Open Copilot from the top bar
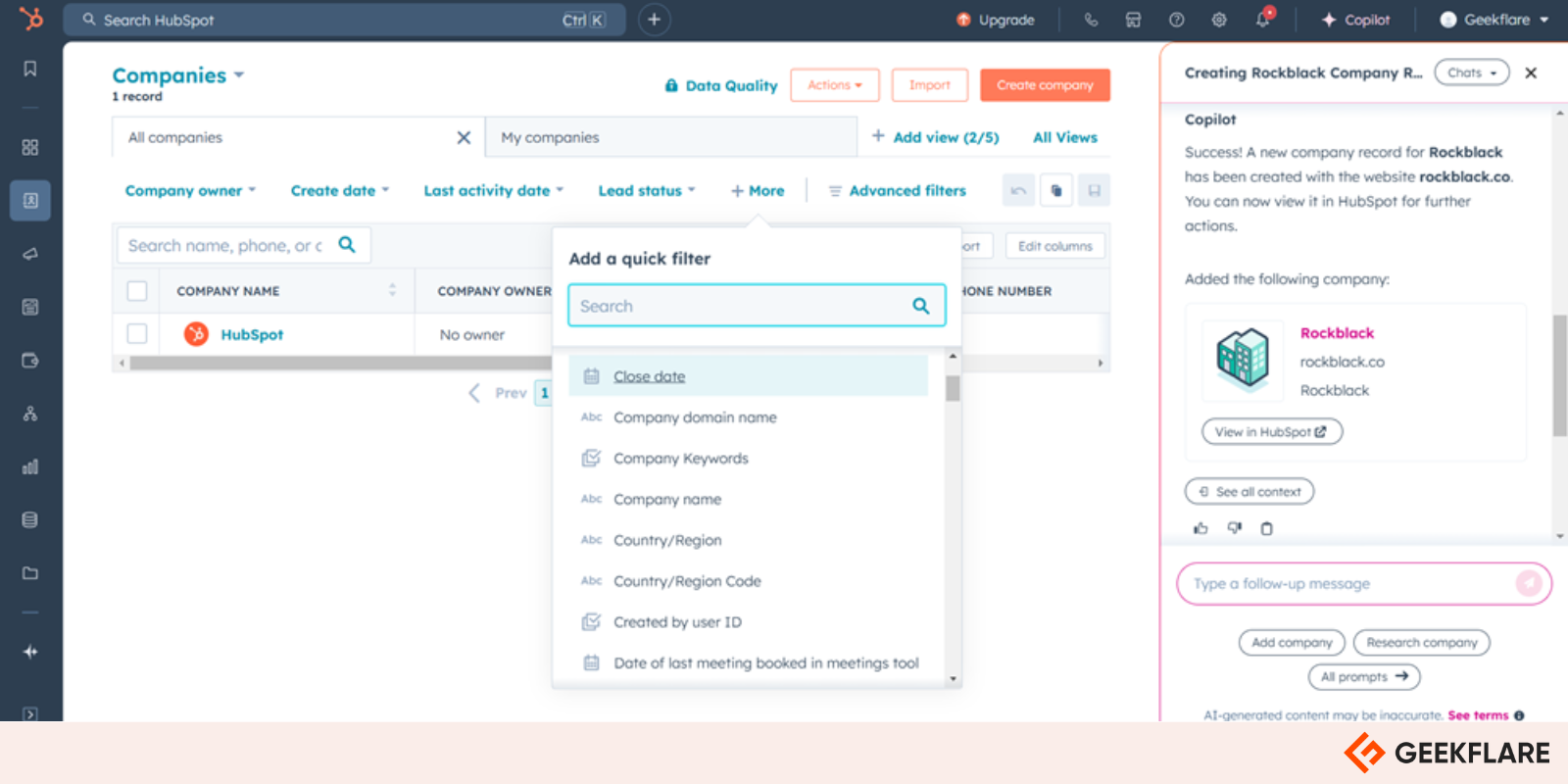Screen dimensions: 1568x784 [x=1355, y=20]
